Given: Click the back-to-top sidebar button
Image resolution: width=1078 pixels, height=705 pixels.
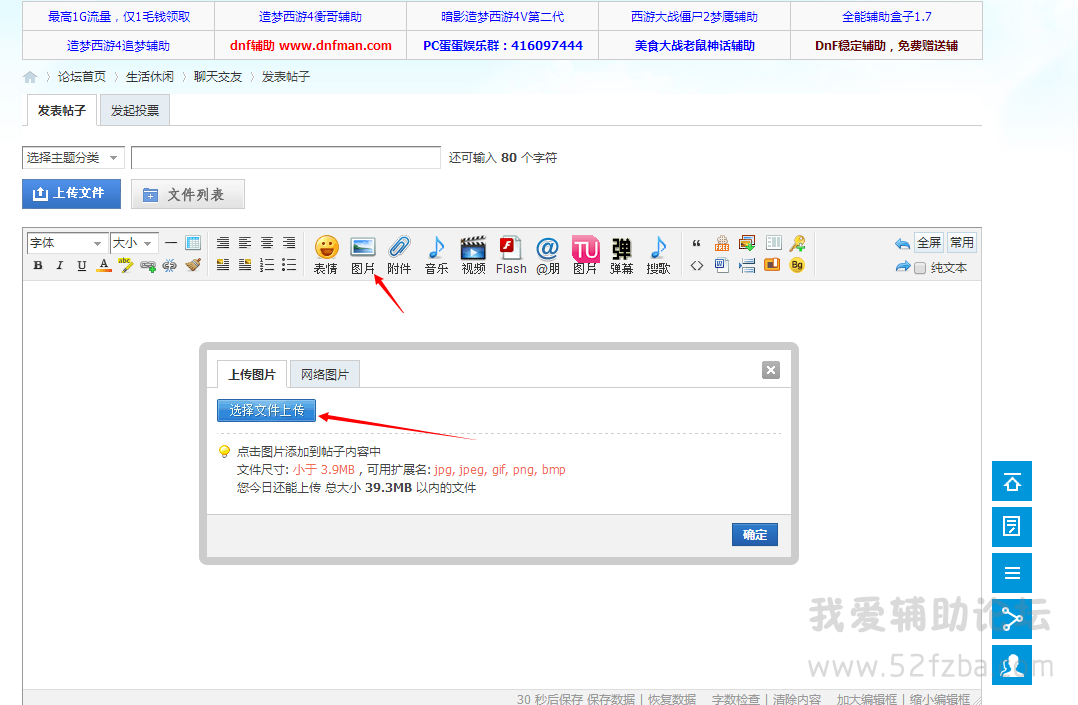Looking at the screenshot, I should tap(1012, 481).
